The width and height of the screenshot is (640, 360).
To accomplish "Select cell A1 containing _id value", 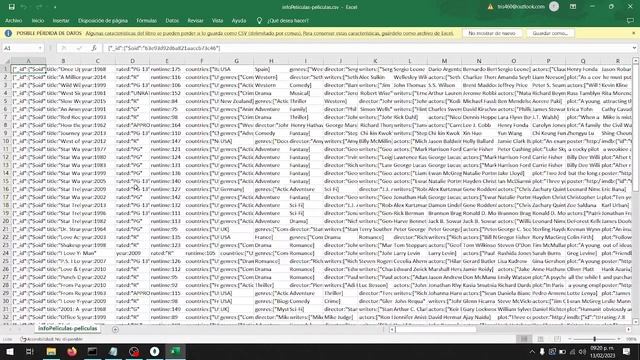I will [29, 69].
